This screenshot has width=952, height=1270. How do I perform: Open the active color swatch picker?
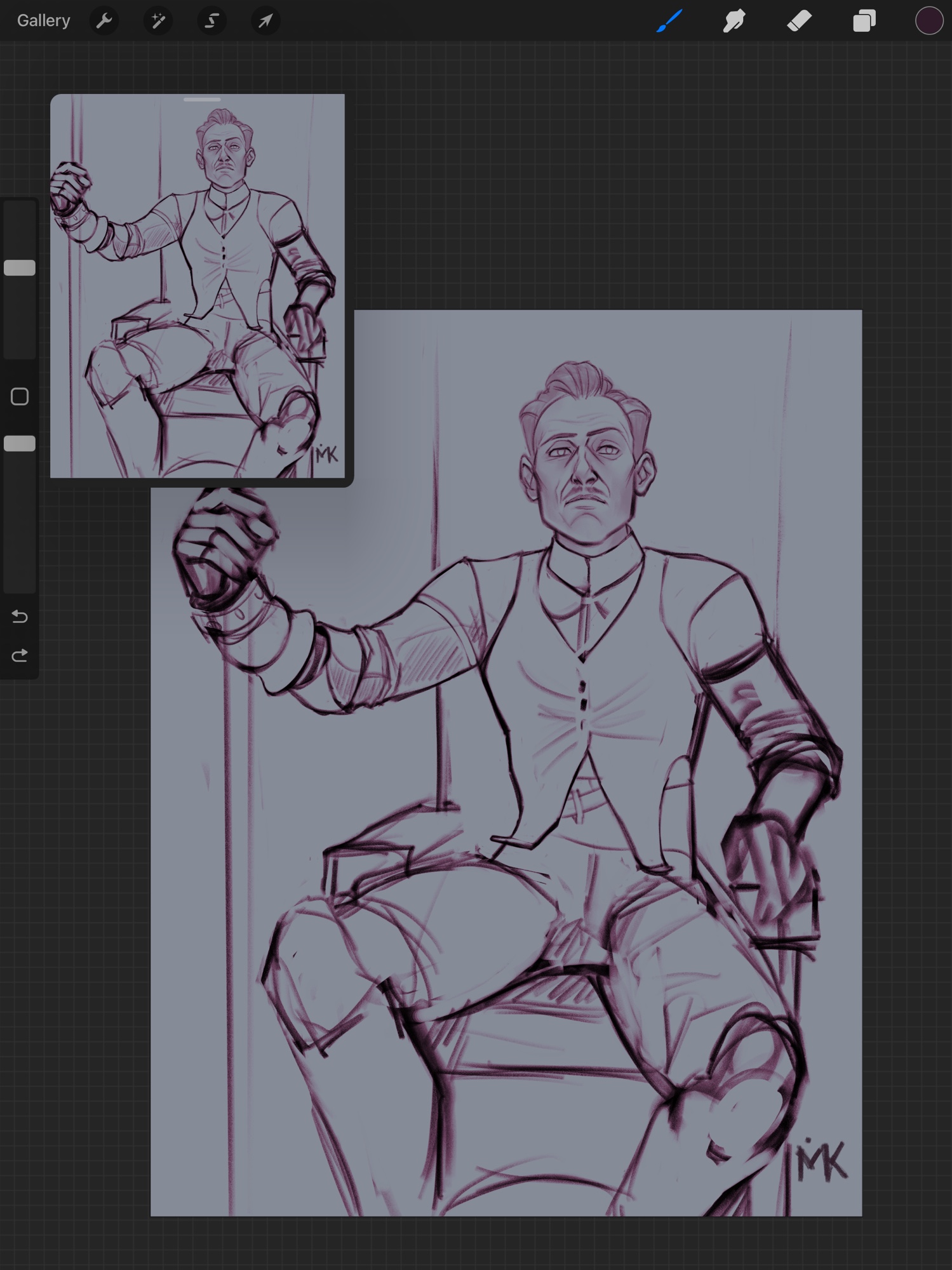tap(929, 21)
